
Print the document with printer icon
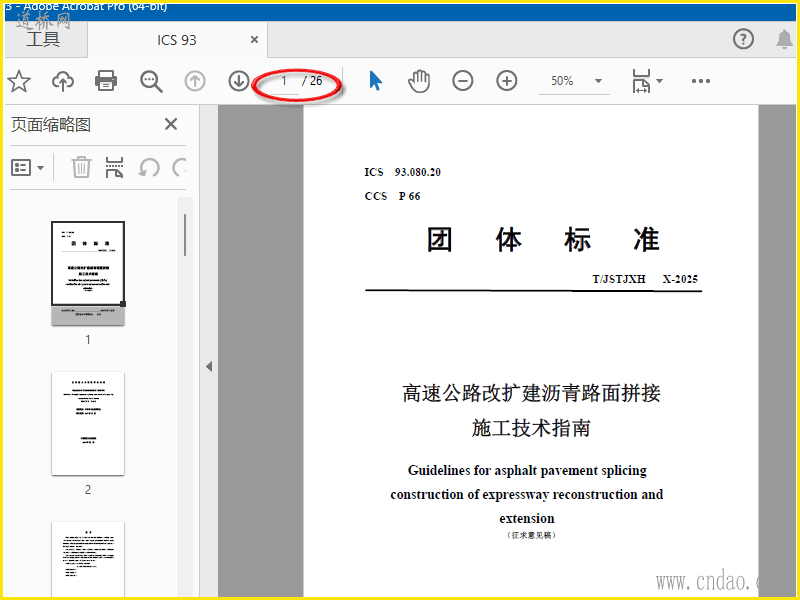click(106, 81)
